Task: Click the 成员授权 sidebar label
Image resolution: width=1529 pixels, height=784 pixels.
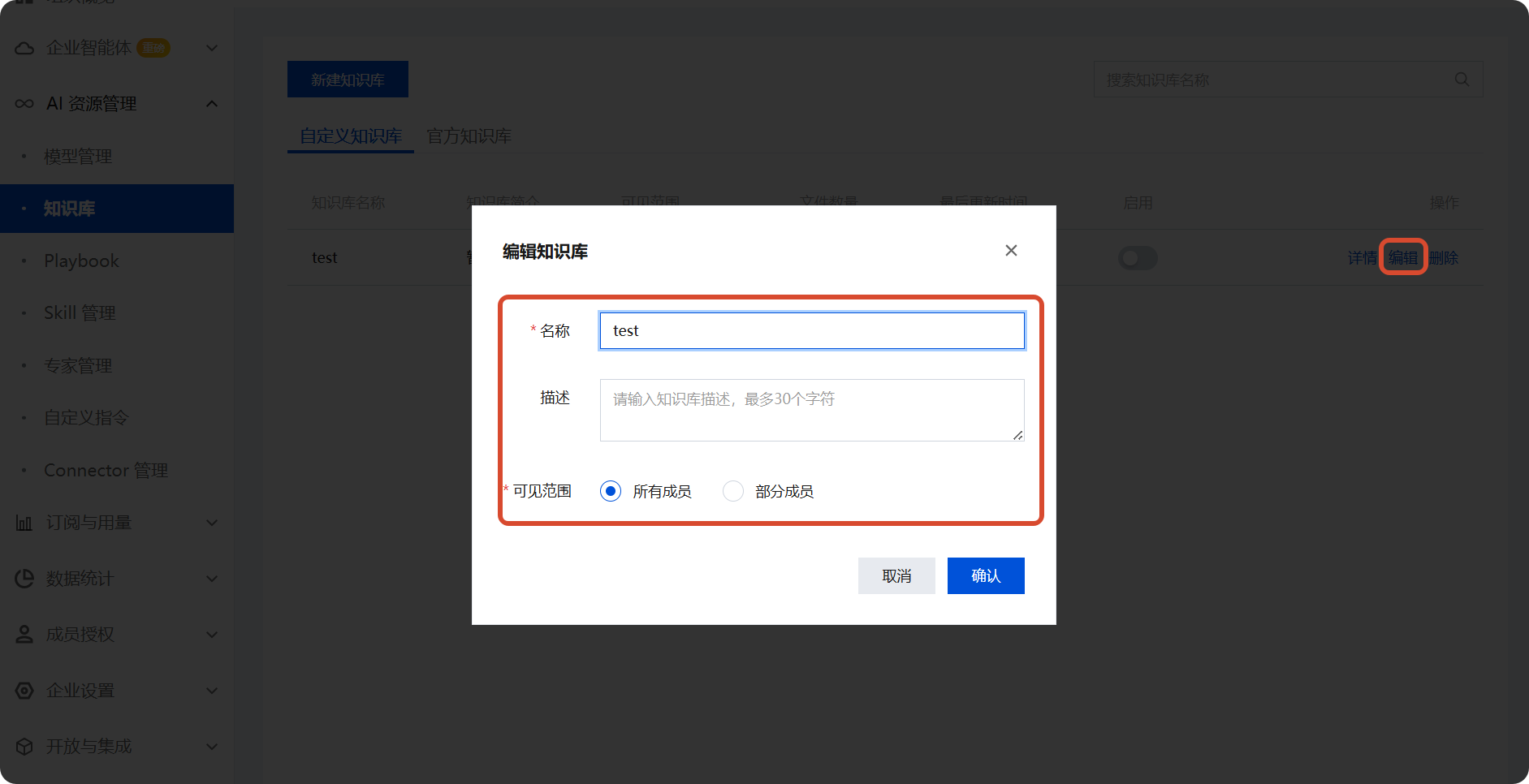Action: coord(80,635)
